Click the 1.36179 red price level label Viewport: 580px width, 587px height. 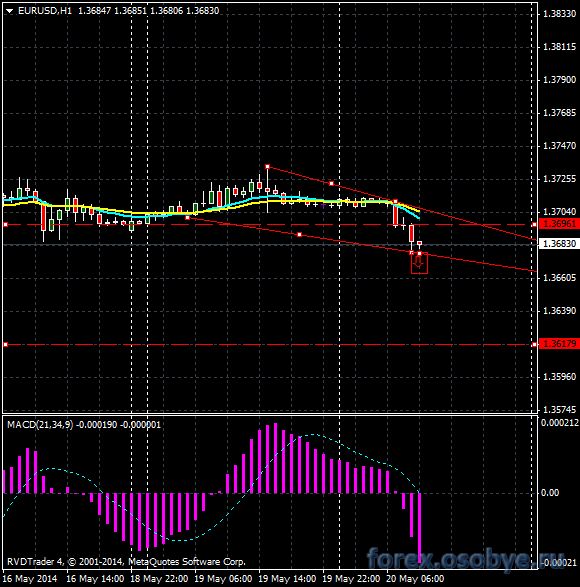click(x=559, y=344)
